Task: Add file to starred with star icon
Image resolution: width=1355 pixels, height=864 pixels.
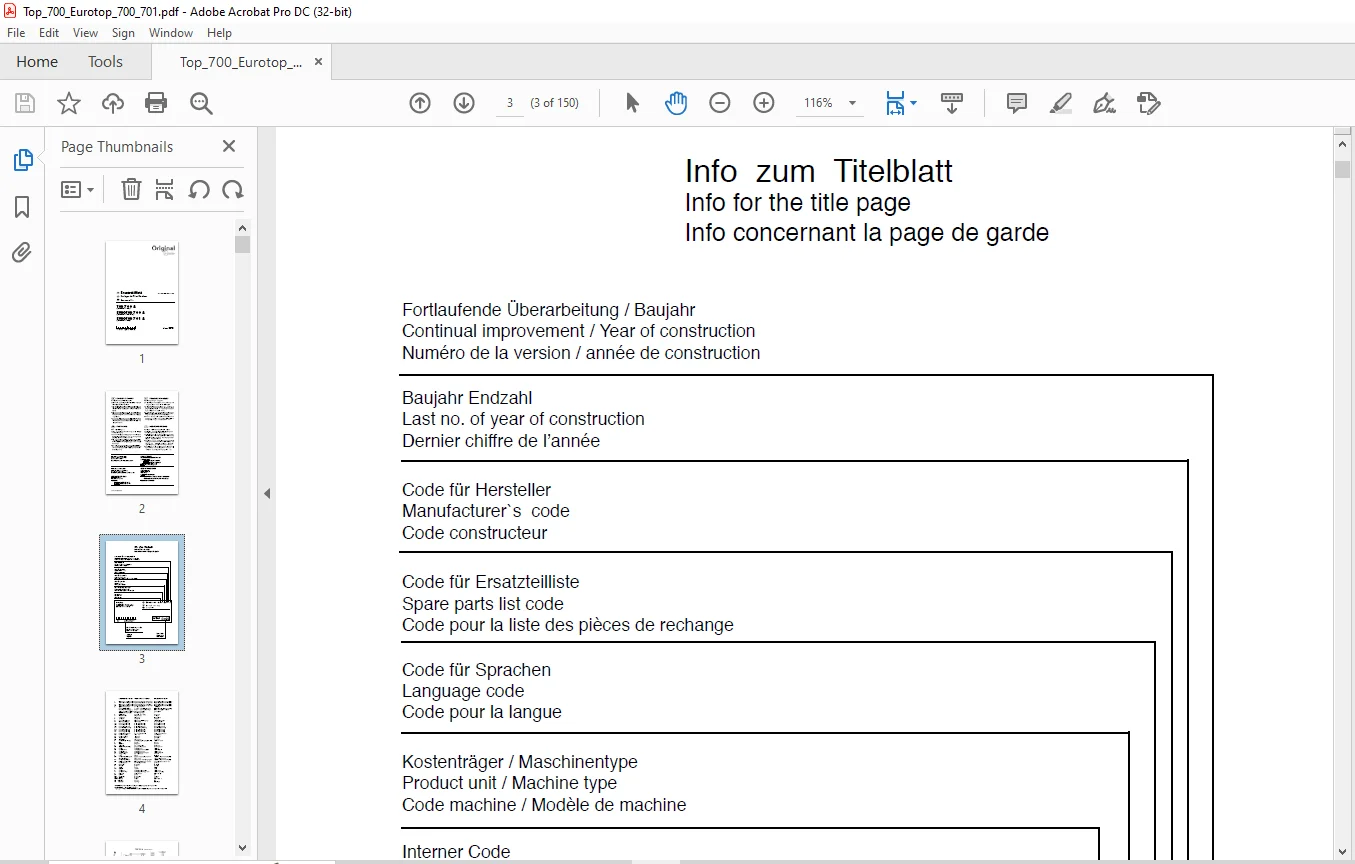Action: point(68,103)
